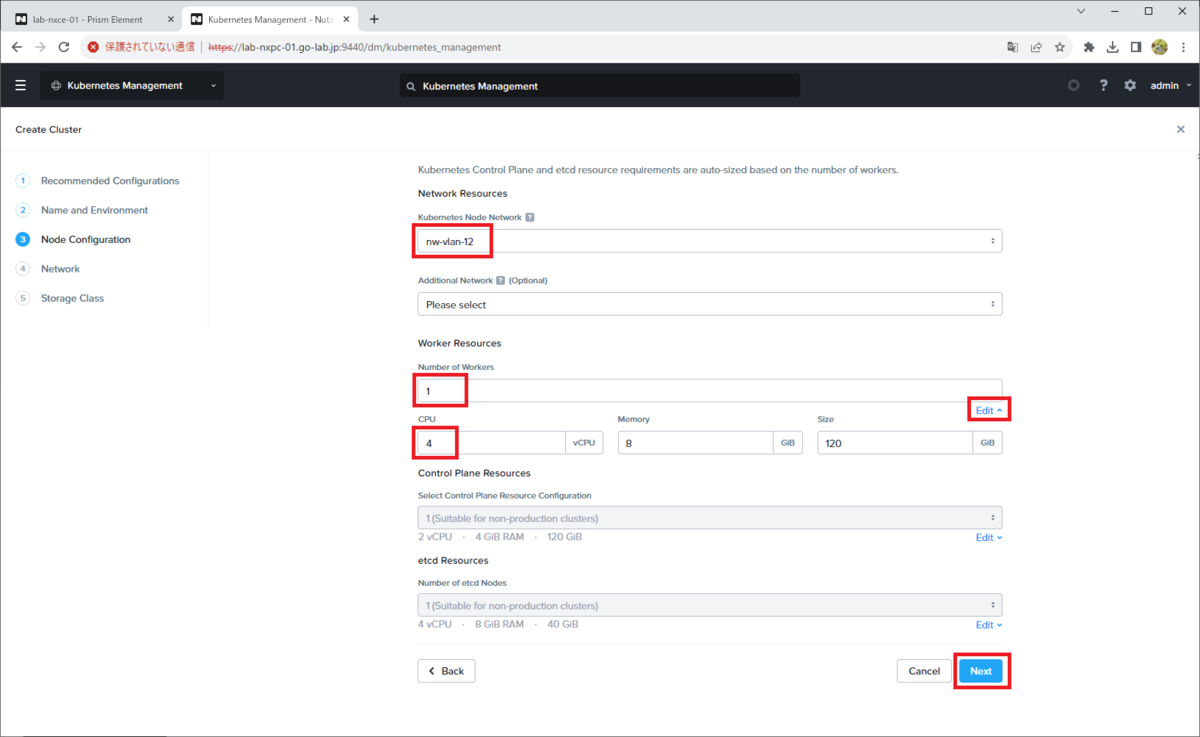Click worker CPU vCPU input field
Screen dimensions: 1200x737
point(492,442)
